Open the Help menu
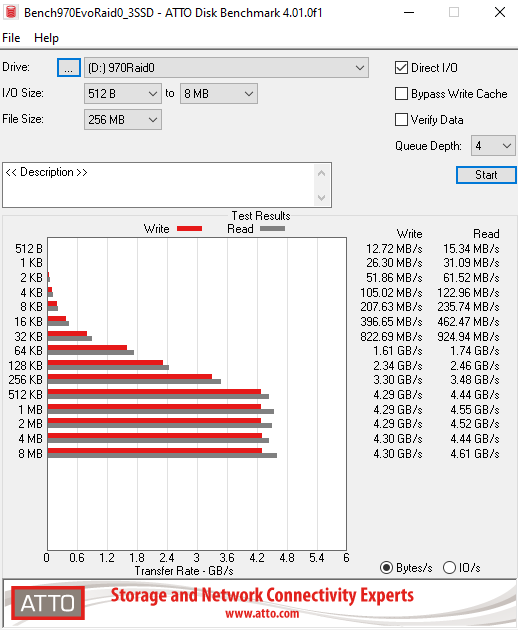 click(46, 38)
